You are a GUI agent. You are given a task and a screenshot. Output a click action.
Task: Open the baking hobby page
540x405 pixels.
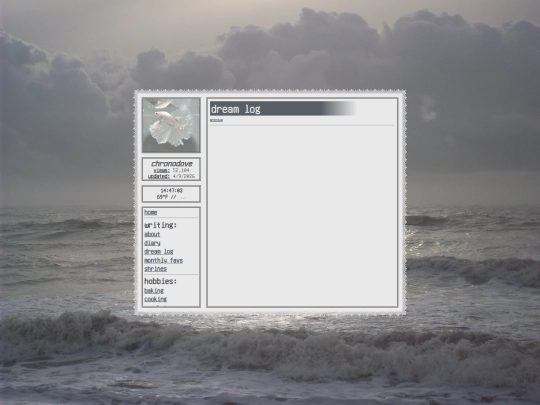tap(154, 291)
